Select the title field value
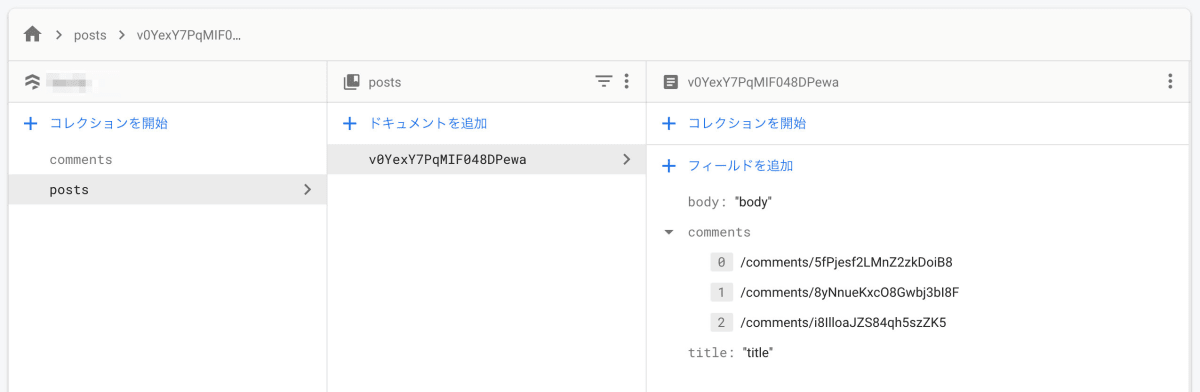The height and width of the screenshot is (392, 1200). click(x=758, y=353)
